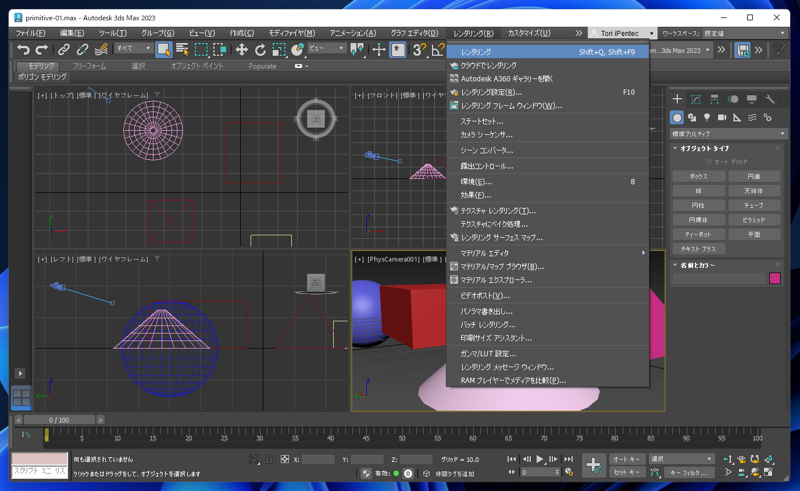Select the Lights category icon
800x491 pixels.
point(707,118)
